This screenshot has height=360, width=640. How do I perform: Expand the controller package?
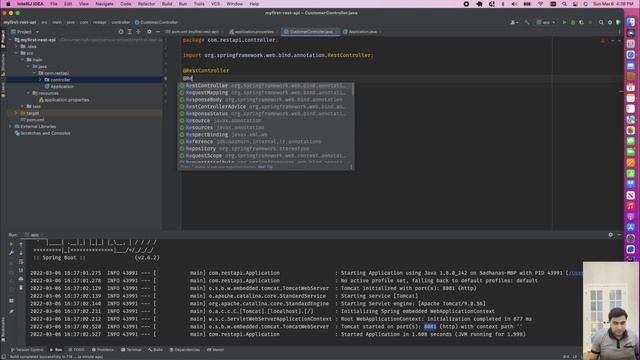40,80
